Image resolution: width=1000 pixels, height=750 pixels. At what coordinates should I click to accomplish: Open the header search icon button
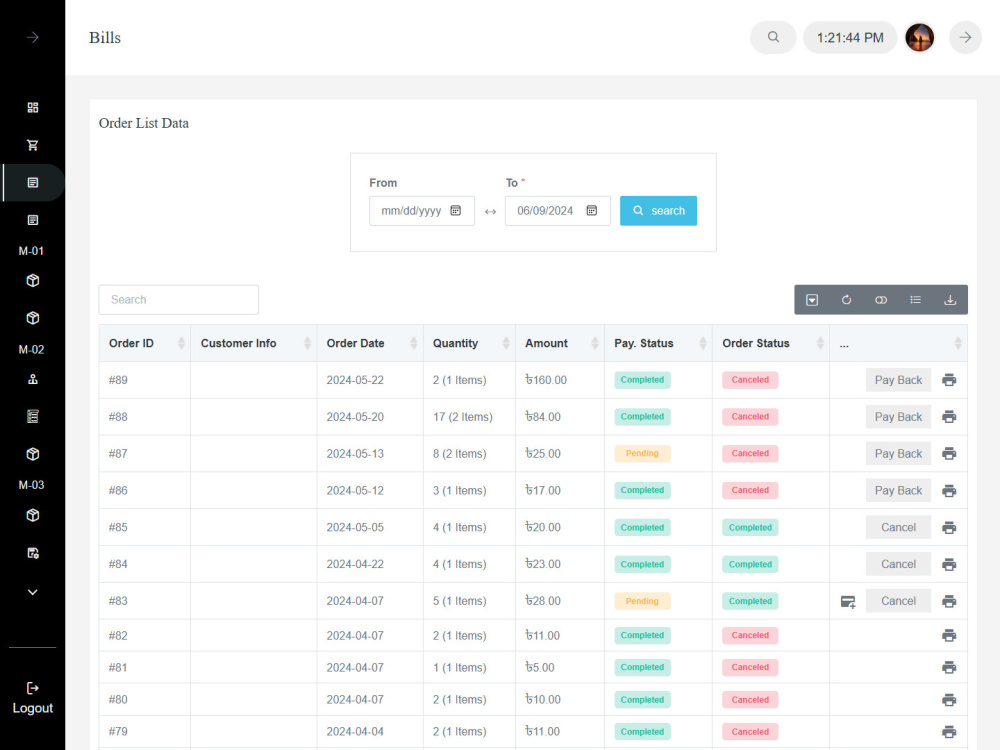(x=773, y=38)
